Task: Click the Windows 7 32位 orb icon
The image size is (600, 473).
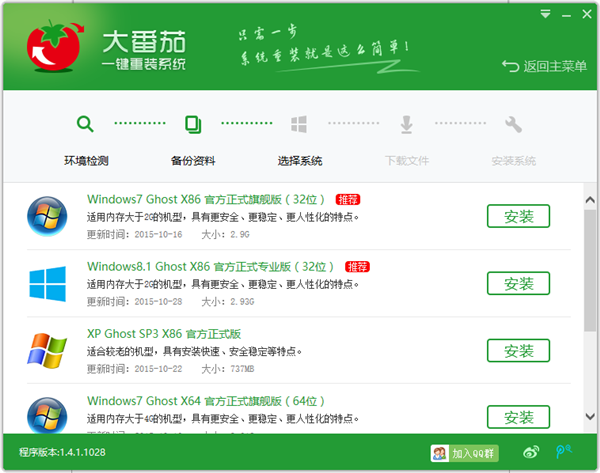Action: tap(47, 216)
